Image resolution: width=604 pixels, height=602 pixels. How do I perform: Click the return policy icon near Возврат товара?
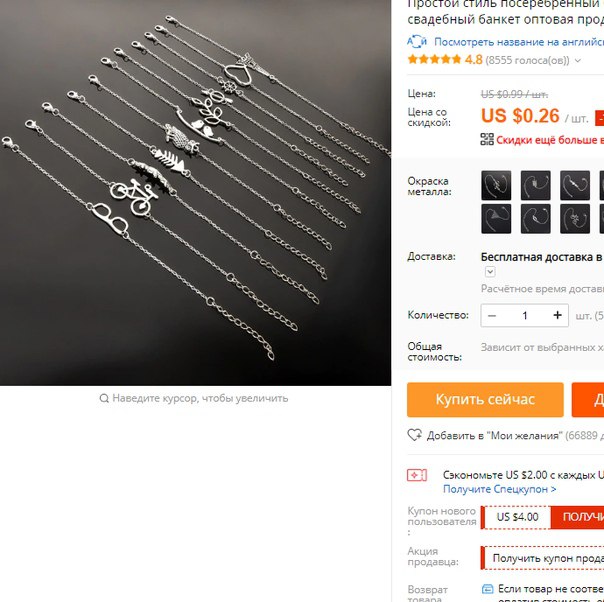(x=487, y=589)
